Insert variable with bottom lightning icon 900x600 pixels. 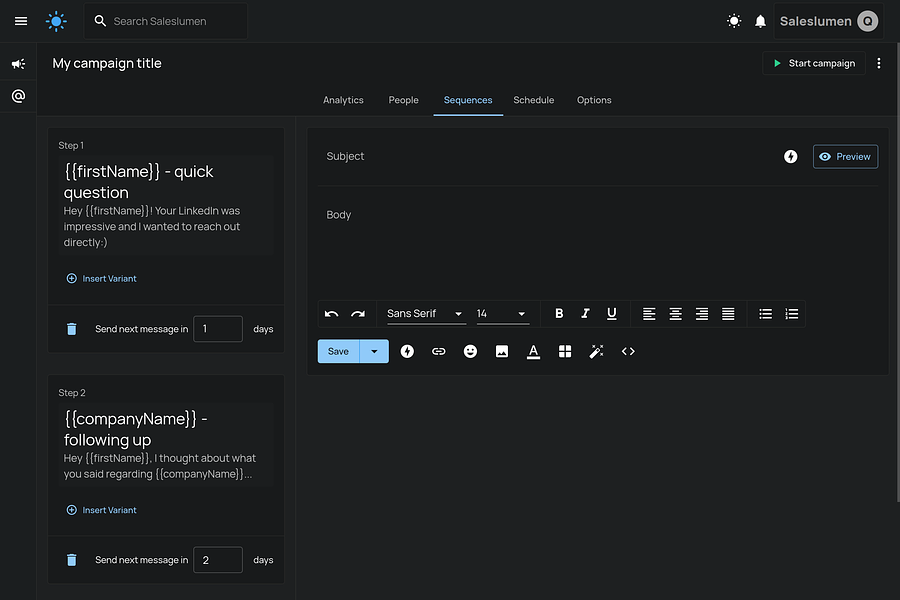pyautogui.click(x=407, y=351)
